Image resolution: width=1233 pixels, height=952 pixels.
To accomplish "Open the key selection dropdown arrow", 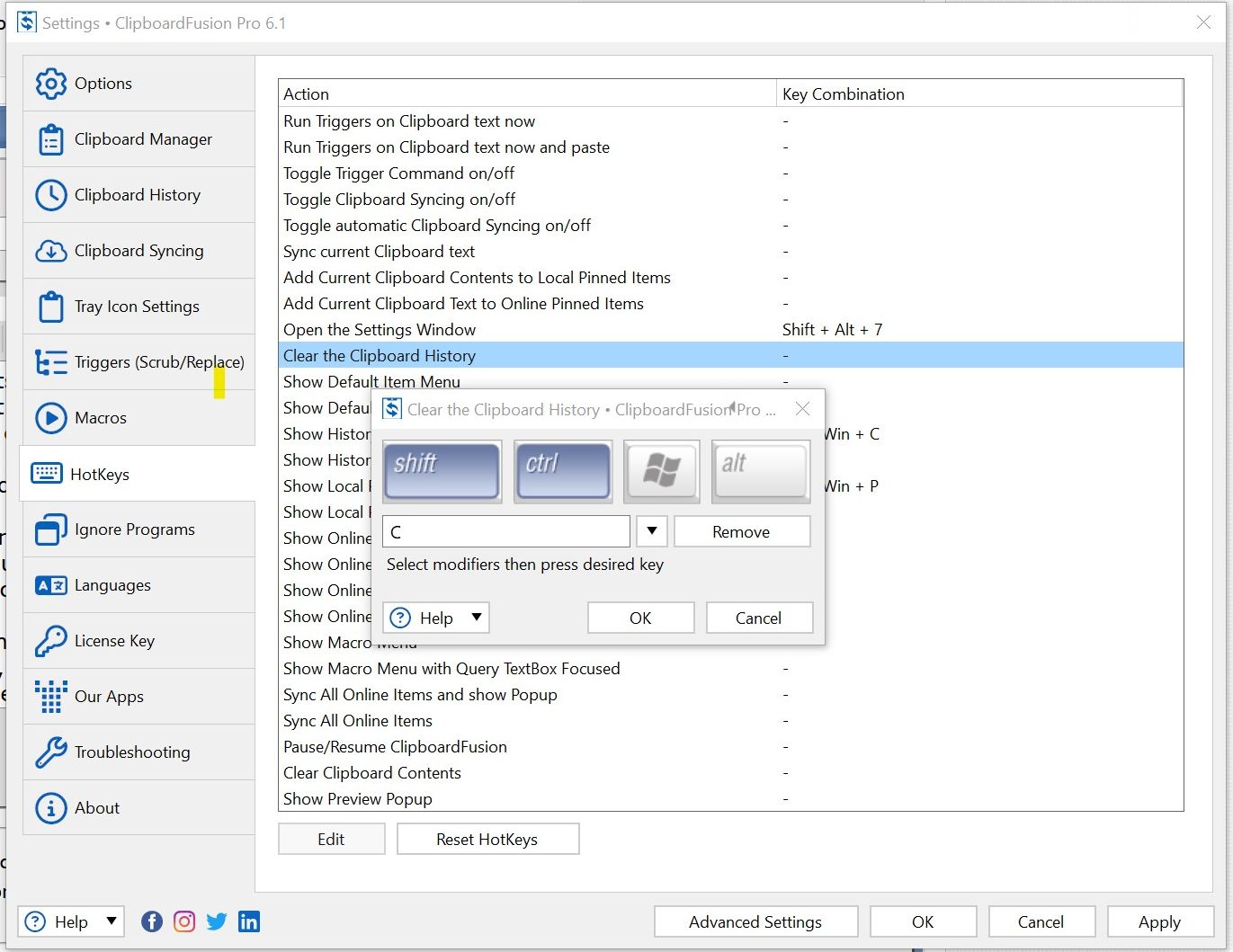I will 651,531.
